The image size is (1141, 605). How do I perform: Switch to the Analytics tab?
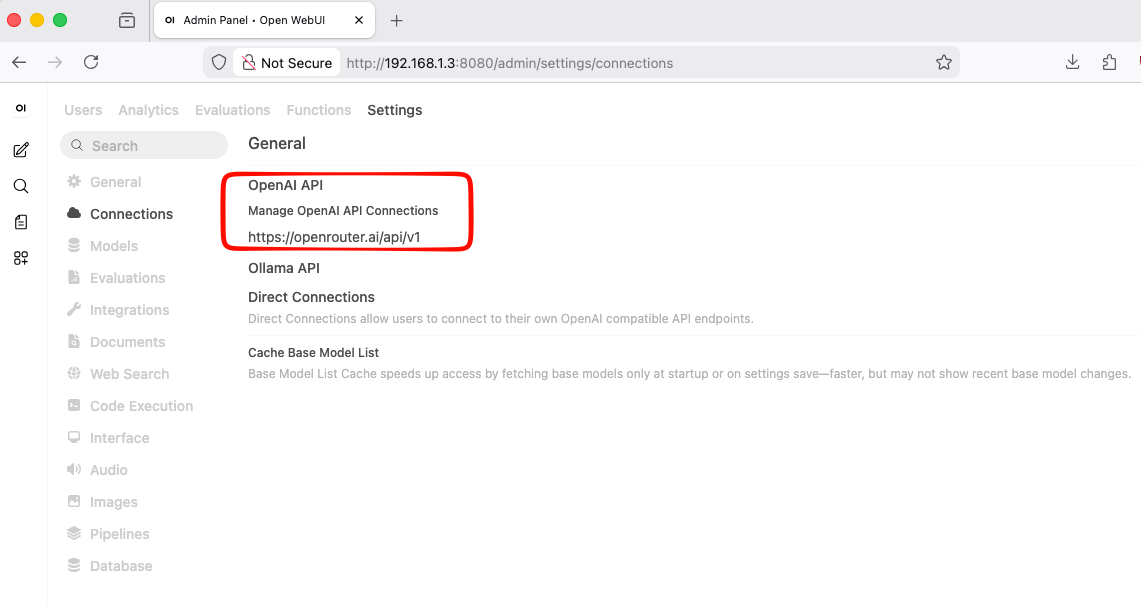[x=148, y=110]
